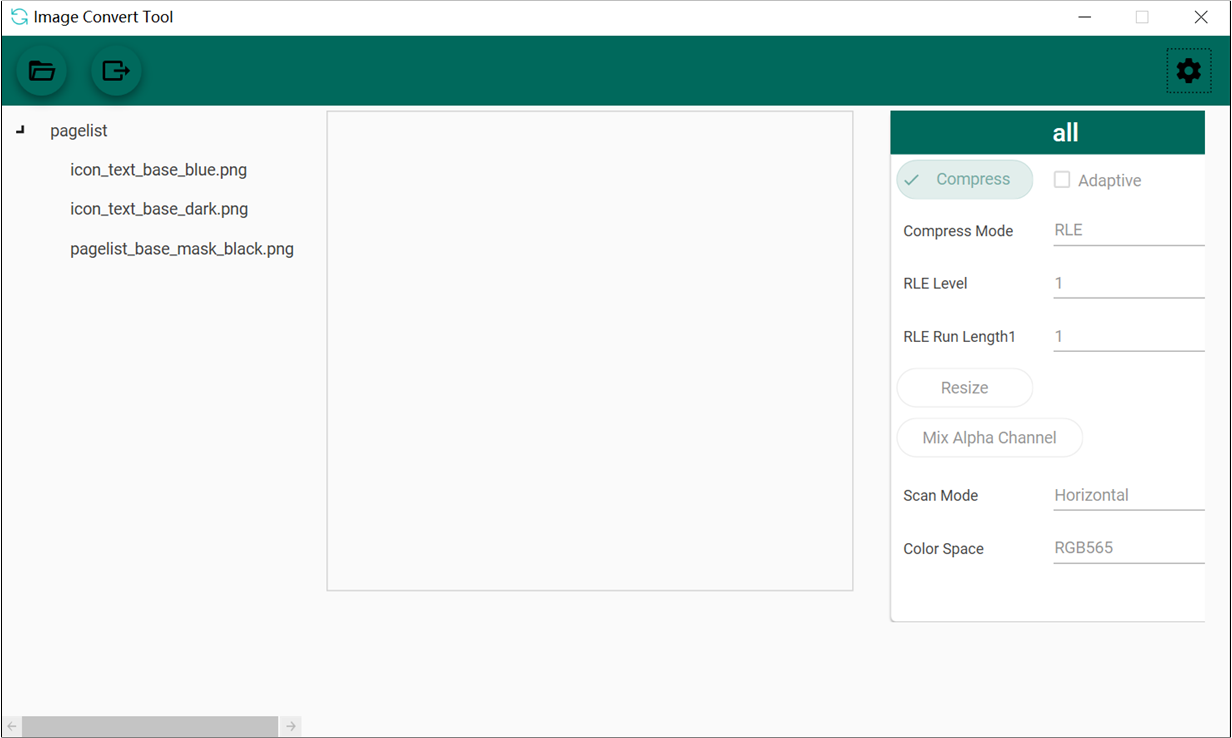The image size is (1232, 738).
Task: Toggle the Compress chip
Action: [x=964, y=180]
